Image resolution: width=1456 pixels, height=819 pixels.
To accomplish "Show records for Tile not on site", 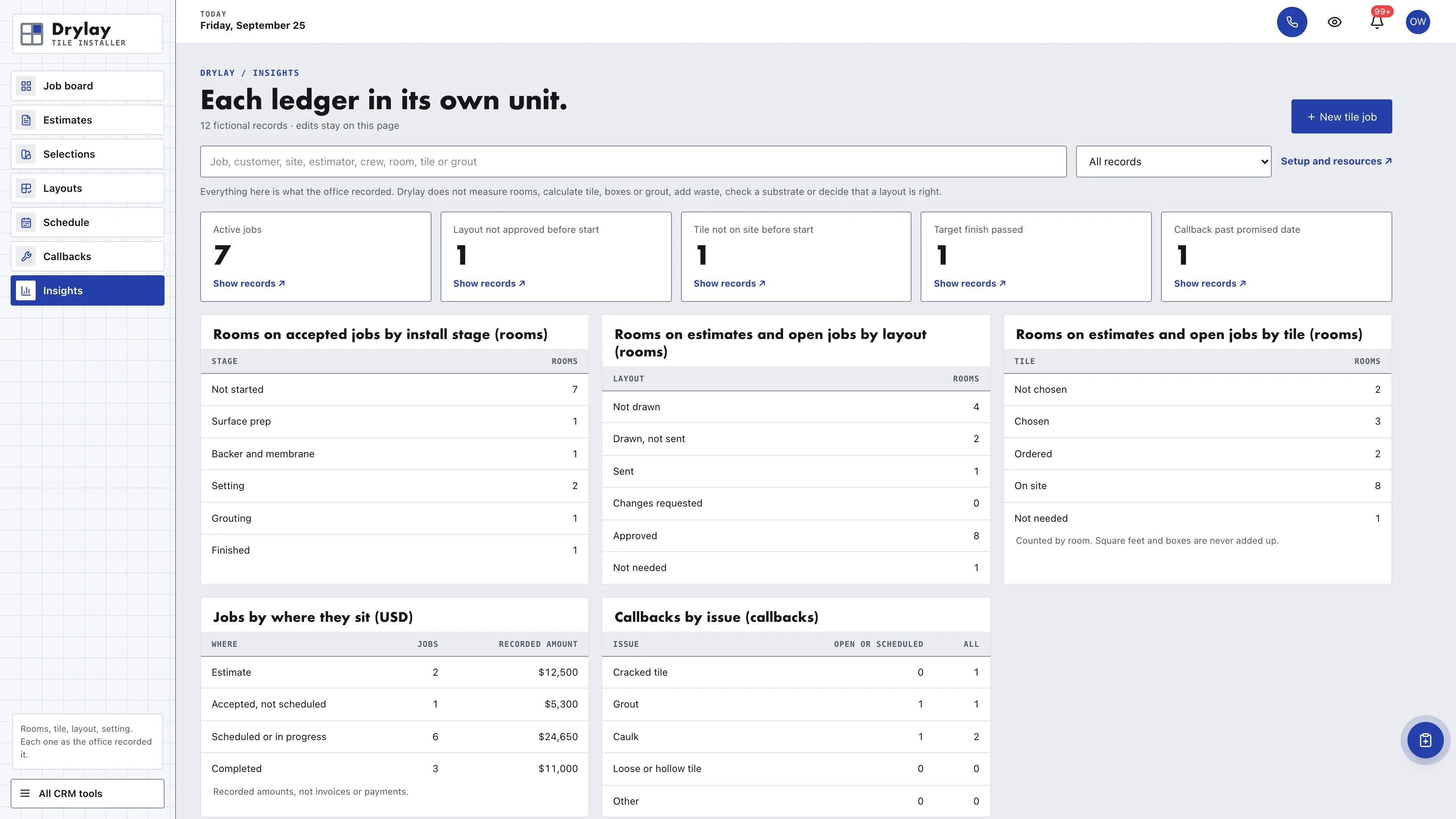I will [x=729, y=283].
